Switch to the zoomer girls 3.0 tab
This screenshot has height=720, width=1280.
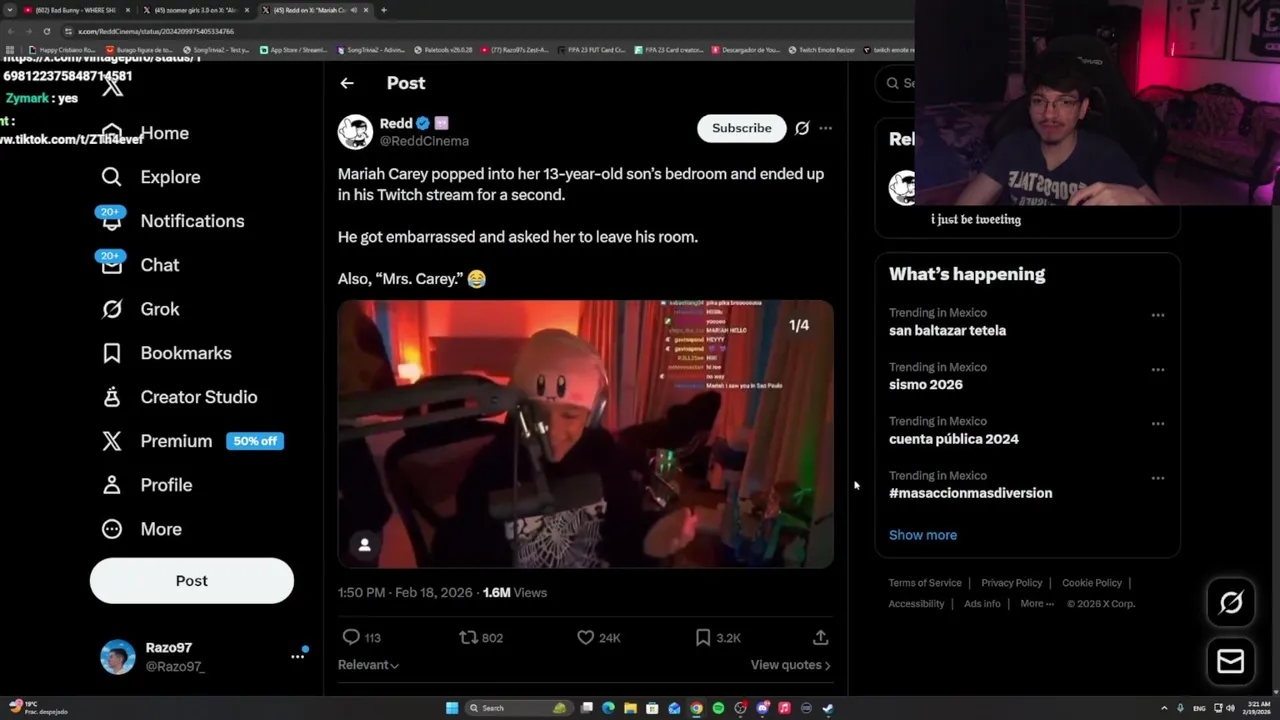coord(195,10)
